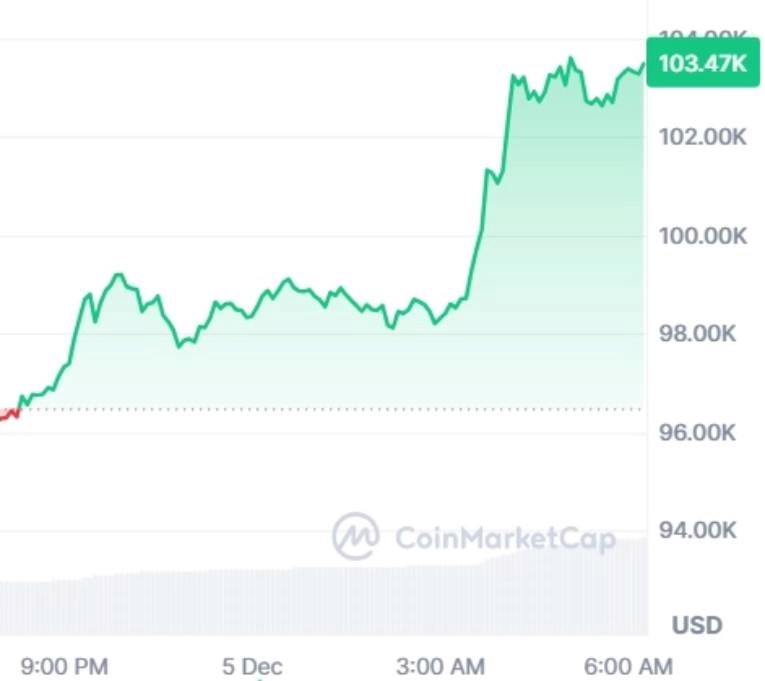Image resolution: width=765 pixels, height=681 pixels.
Task: Click the 100.00K price axis label
Action: click(x=703, y=236)
